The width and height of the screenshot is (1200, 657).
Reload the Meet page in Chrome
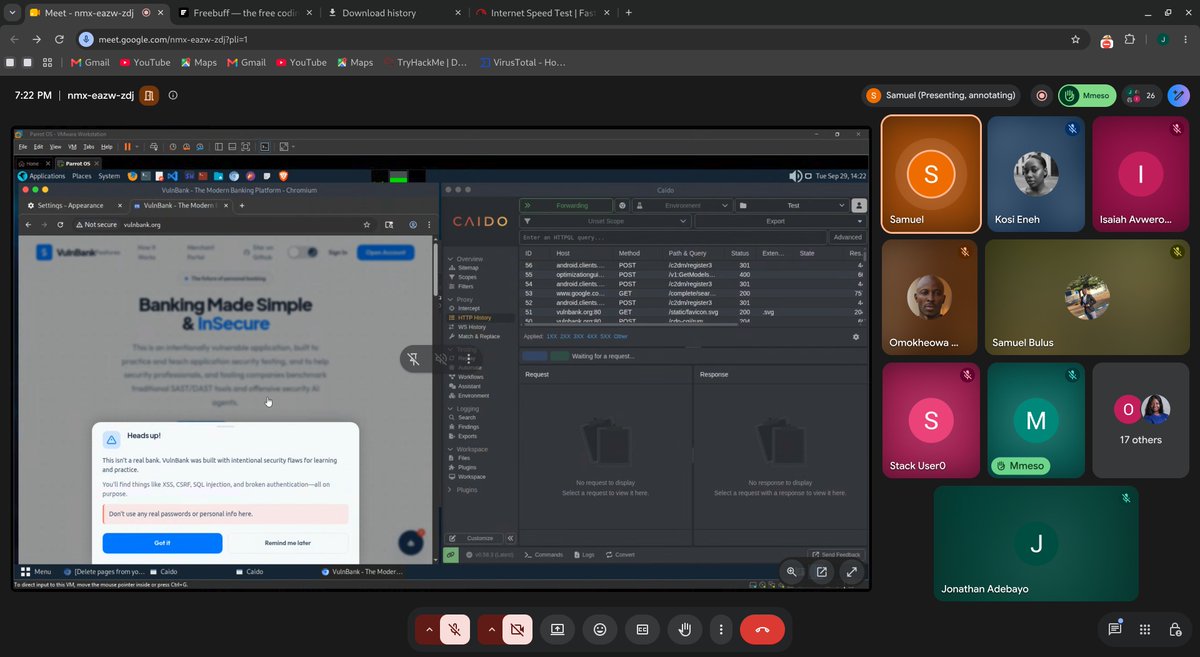[60, 39]
